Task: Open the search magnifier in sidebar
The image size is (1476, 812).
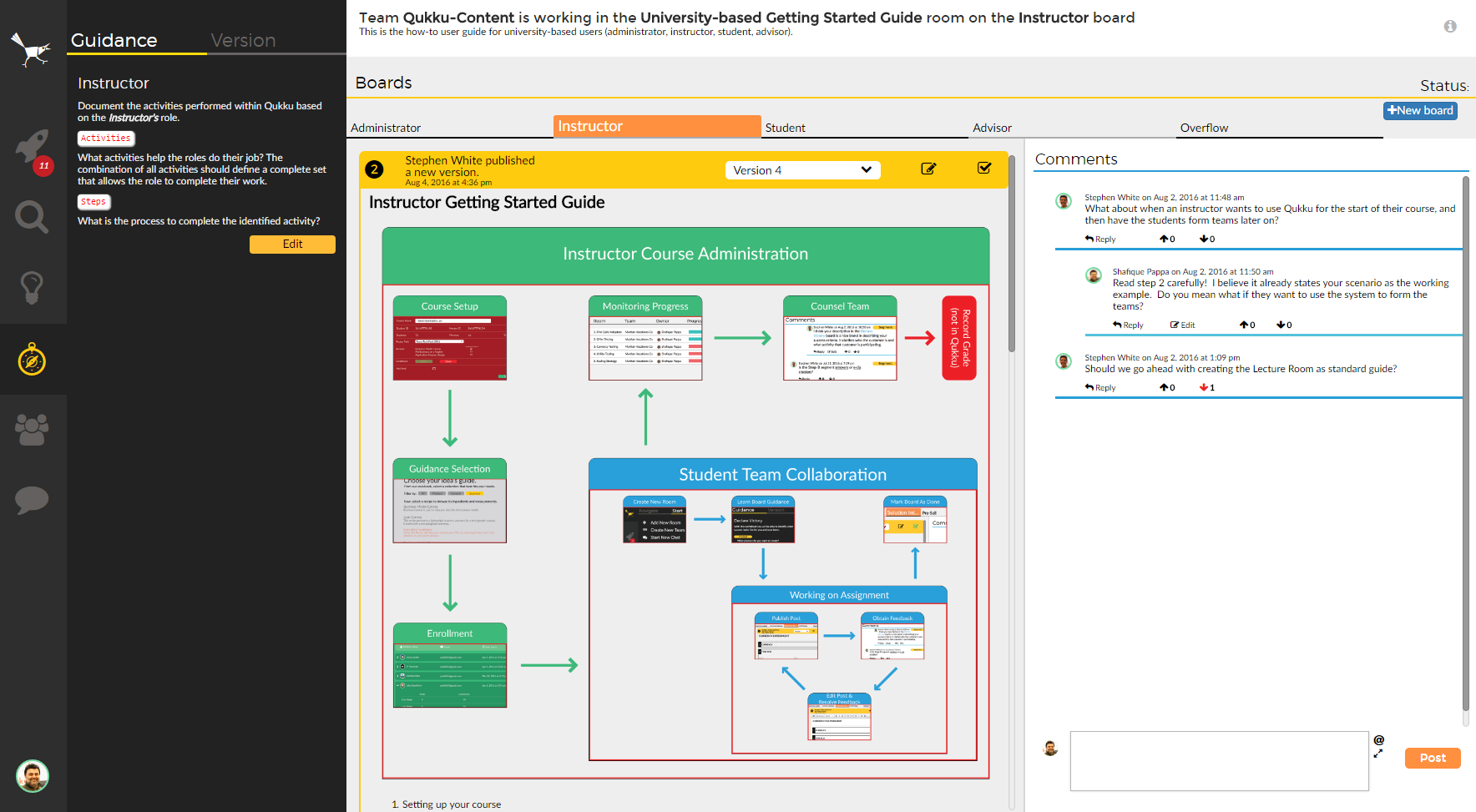Action: click(x=32, y=217)
